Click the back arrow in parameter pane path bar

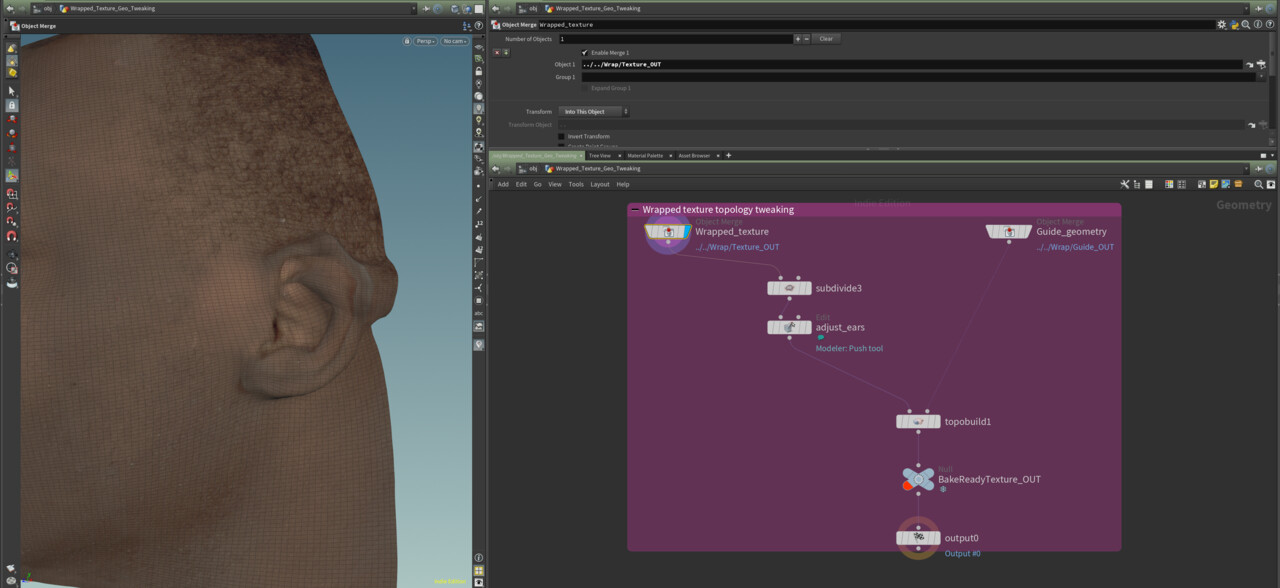[x=495, y=8]
